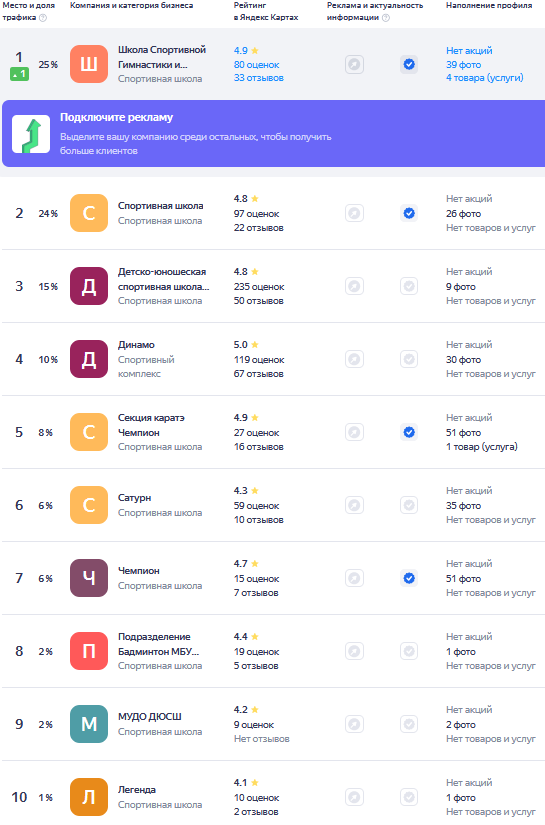The width and height of the screenshot is (545, 825).
Task: Click the orange Л avatar for Легенда
Action: pyautogui.click(x=89, y=797)
